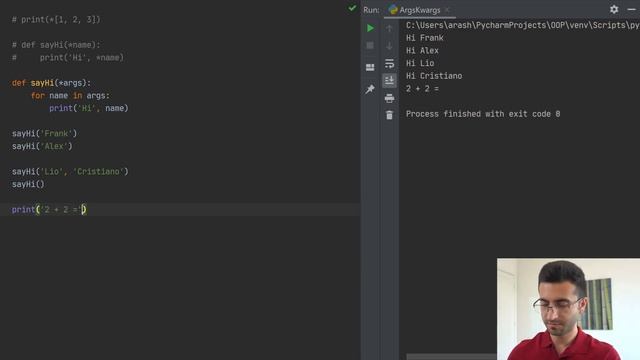The height and width of the screenshot is (360, 640).
Task: Click the webcam video overlay thumbnail
Action: 568,309
